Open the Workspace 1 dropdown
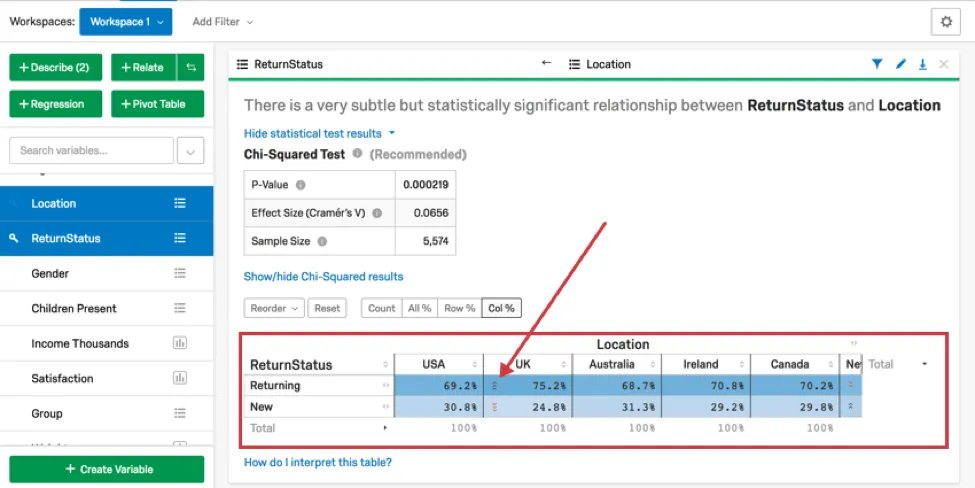This screenshot has width=975, height=488. (x=126, y=21)
